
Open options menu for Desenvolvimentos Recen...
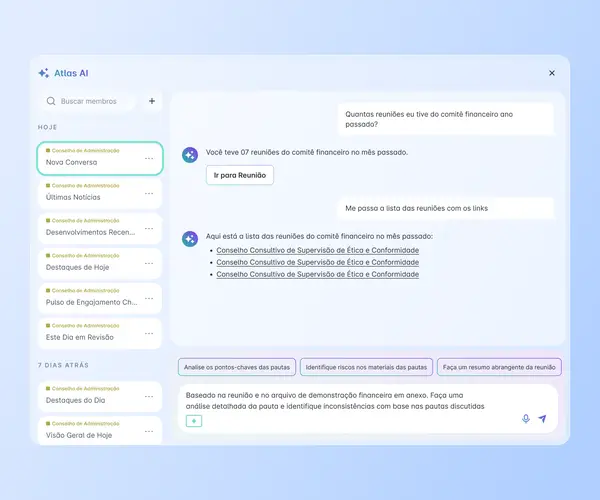(149, 228)
